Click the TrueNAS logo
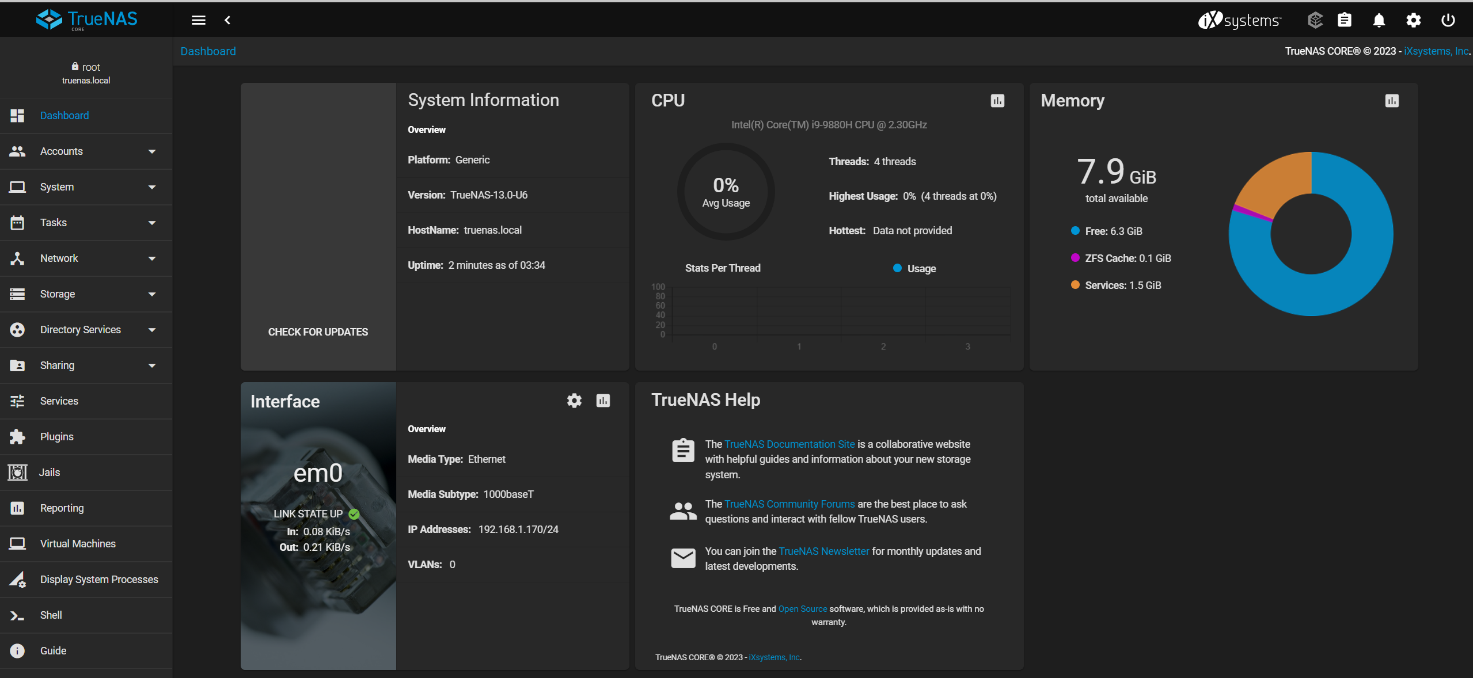1473x678 pixels. click(x=86, y=19)
